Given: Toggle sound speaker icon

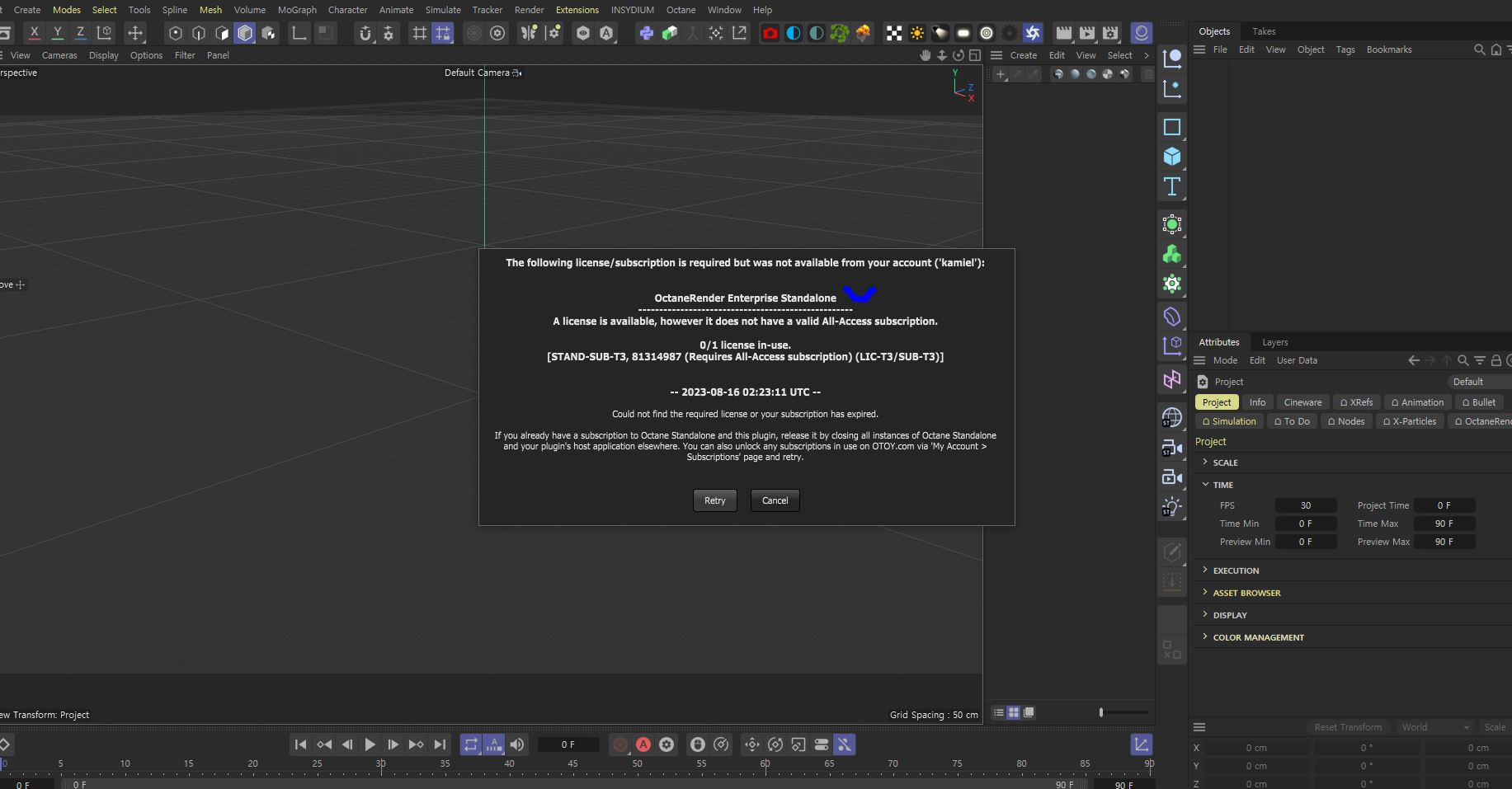Looking at the screenshot, I should pyautogui.click(x=516, y=744).
